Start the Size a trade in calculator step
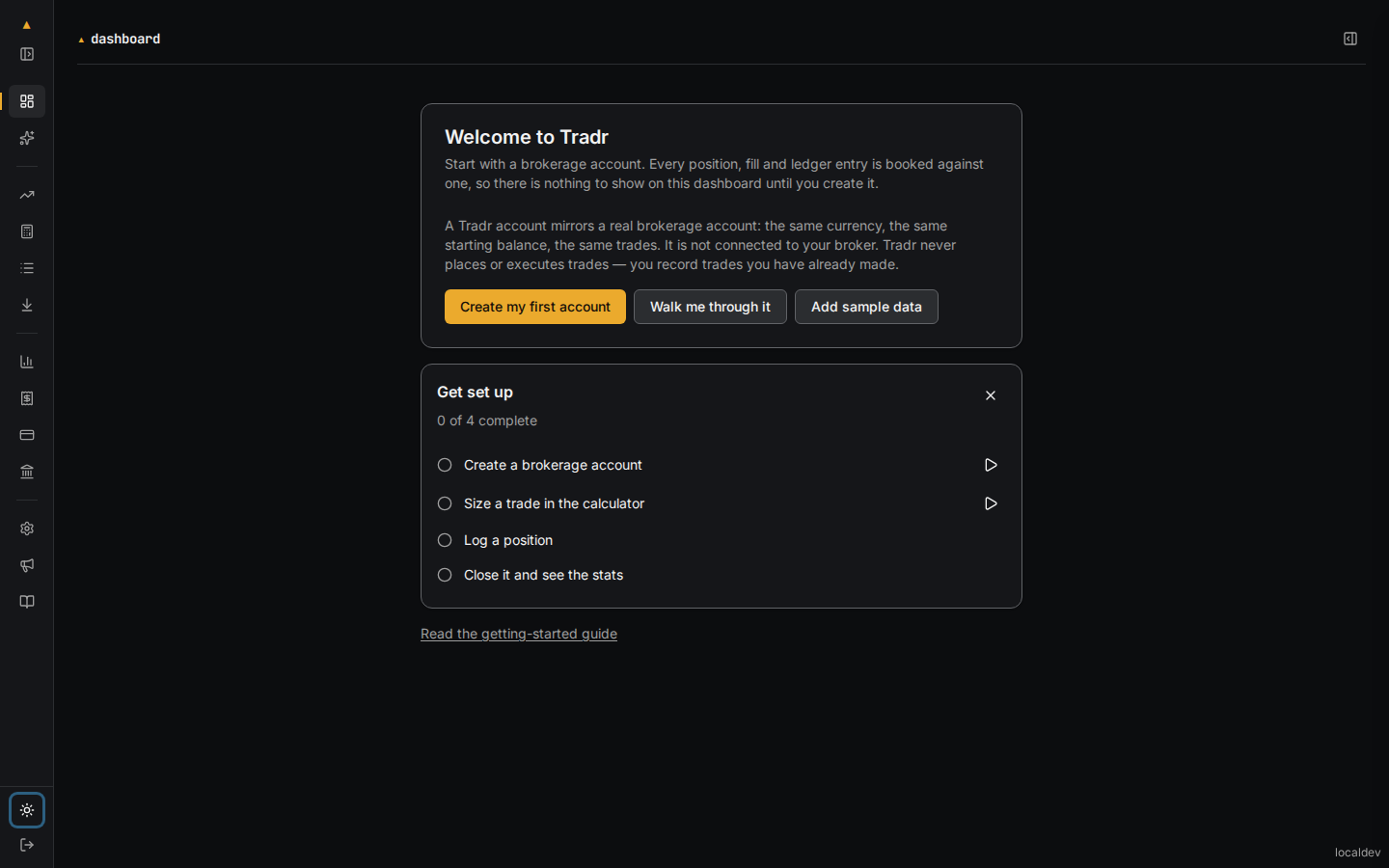 pos(991,503)
